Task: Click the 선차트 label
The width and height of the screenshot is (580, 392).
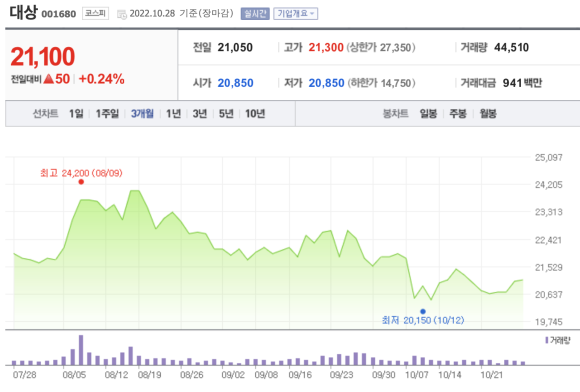Action: tap(45, 114)
